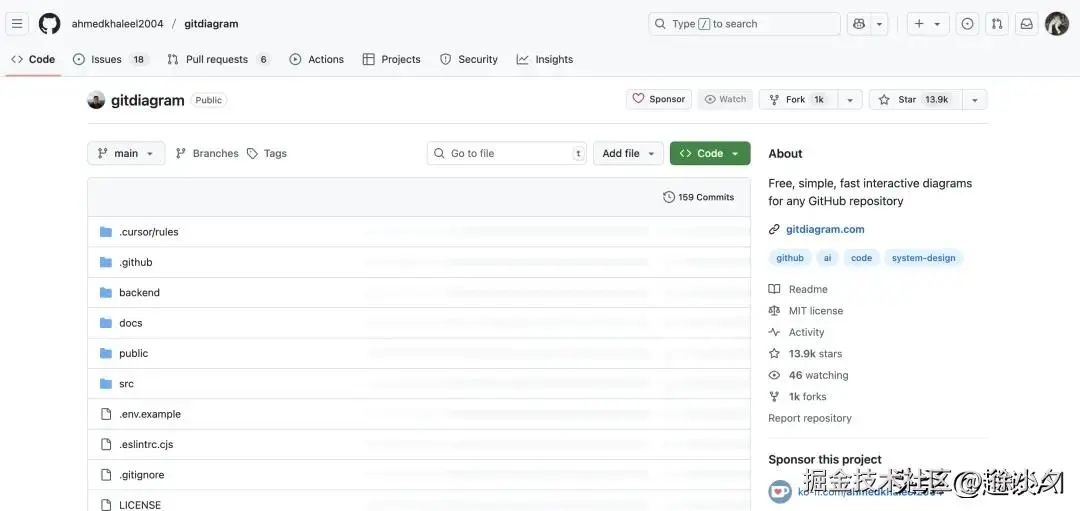Go to the GitHub homepage logo
Screen dimensions: 1080x511
coord(50,23)
